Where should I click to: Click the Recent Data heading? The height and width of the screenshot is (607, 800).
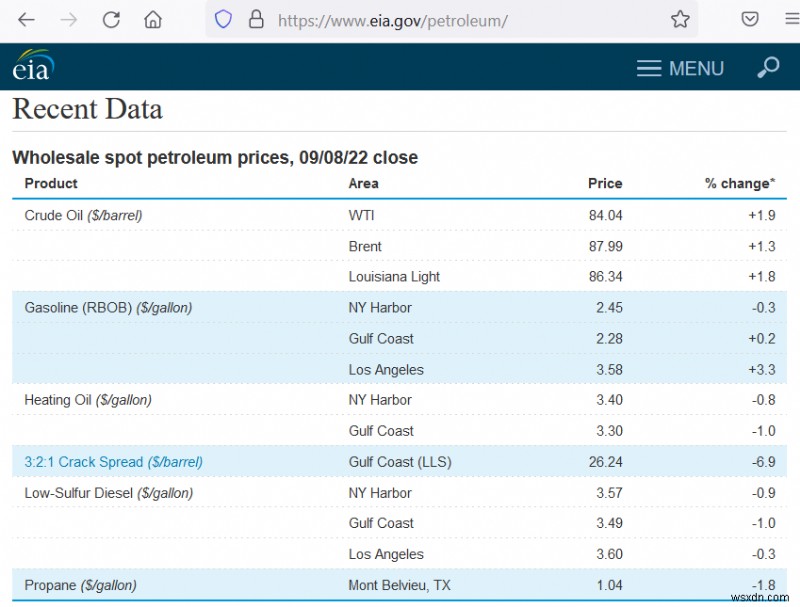(87, 109)
